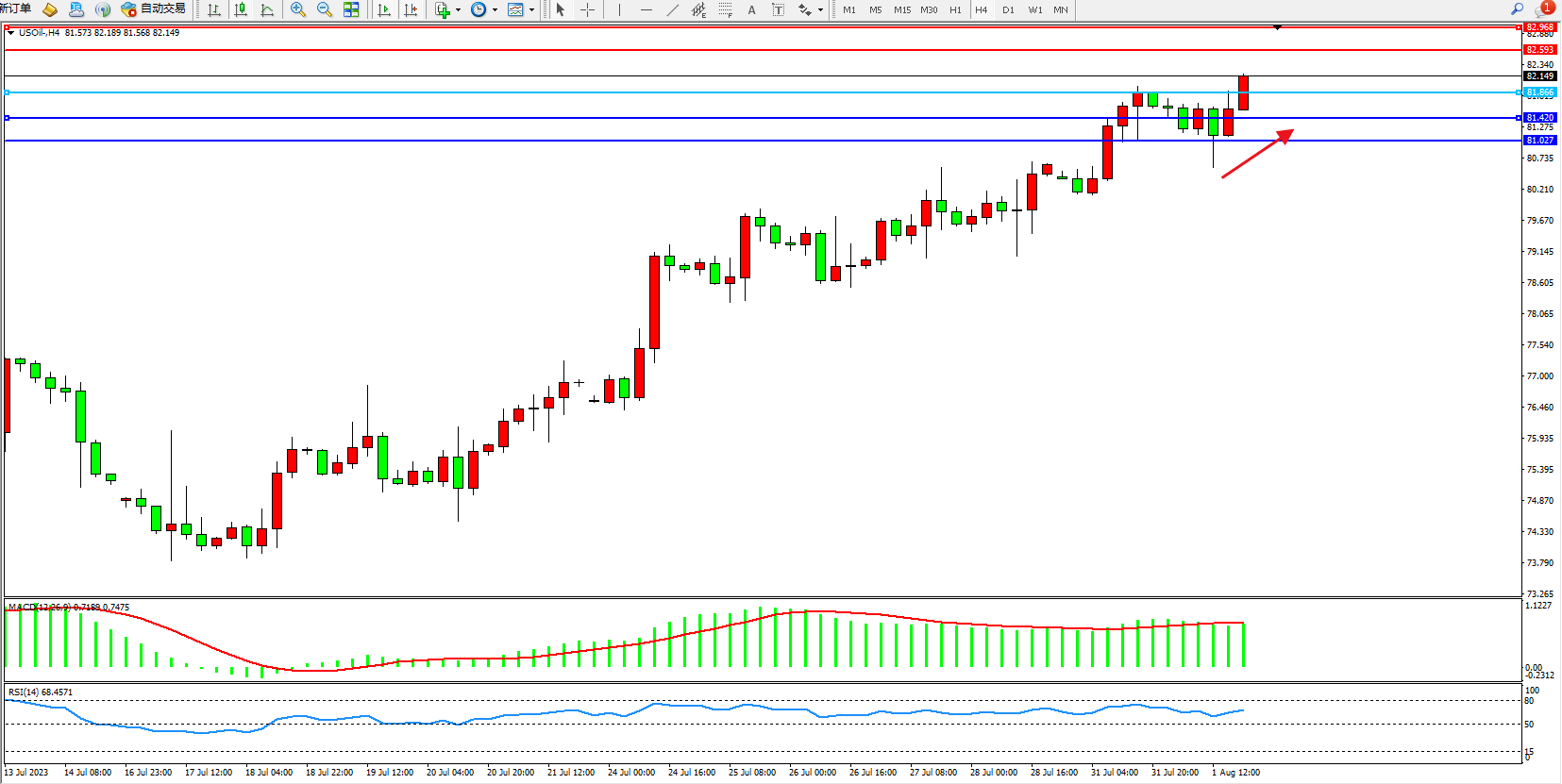Click the Zoom In magnifier icon
Screen dimensions: 1562x784
pyautogui.click(x=298, y=9)
